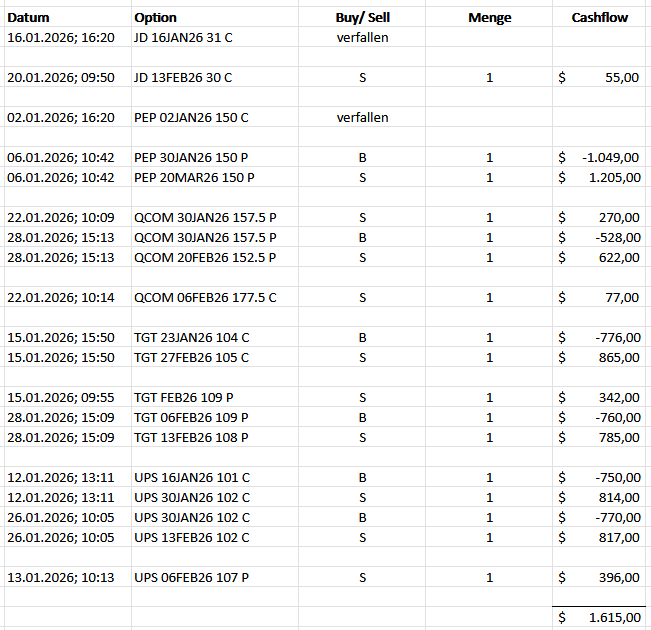The width and height of the screenshot is (651, 630).
Task: Click the PEP 20MAR26 150 P cell
Action: [194, 178]
